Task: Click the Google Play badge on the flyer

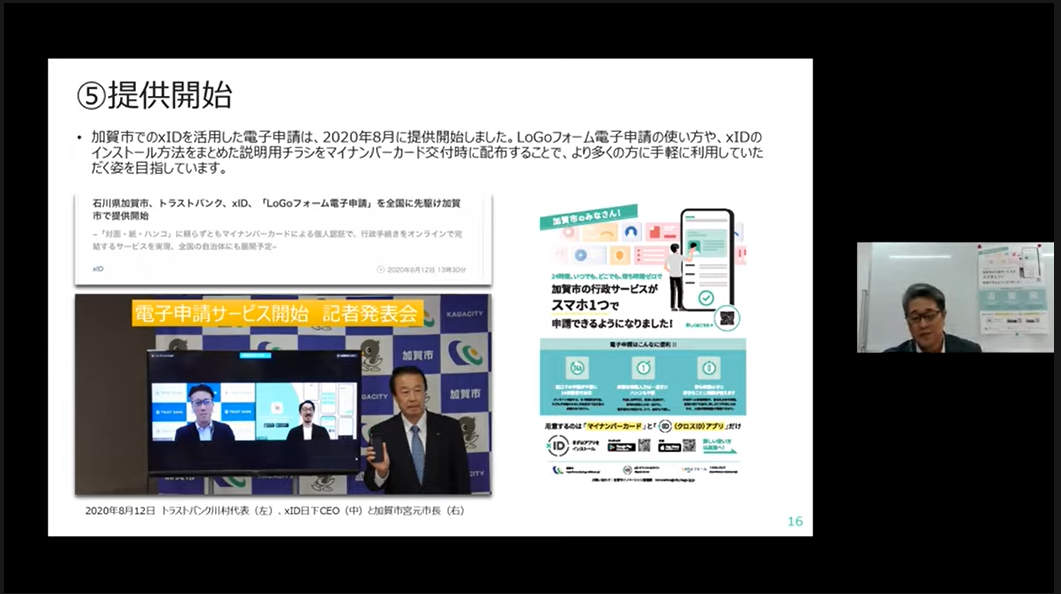Action: pyautogui.click(x=621, y=447)
